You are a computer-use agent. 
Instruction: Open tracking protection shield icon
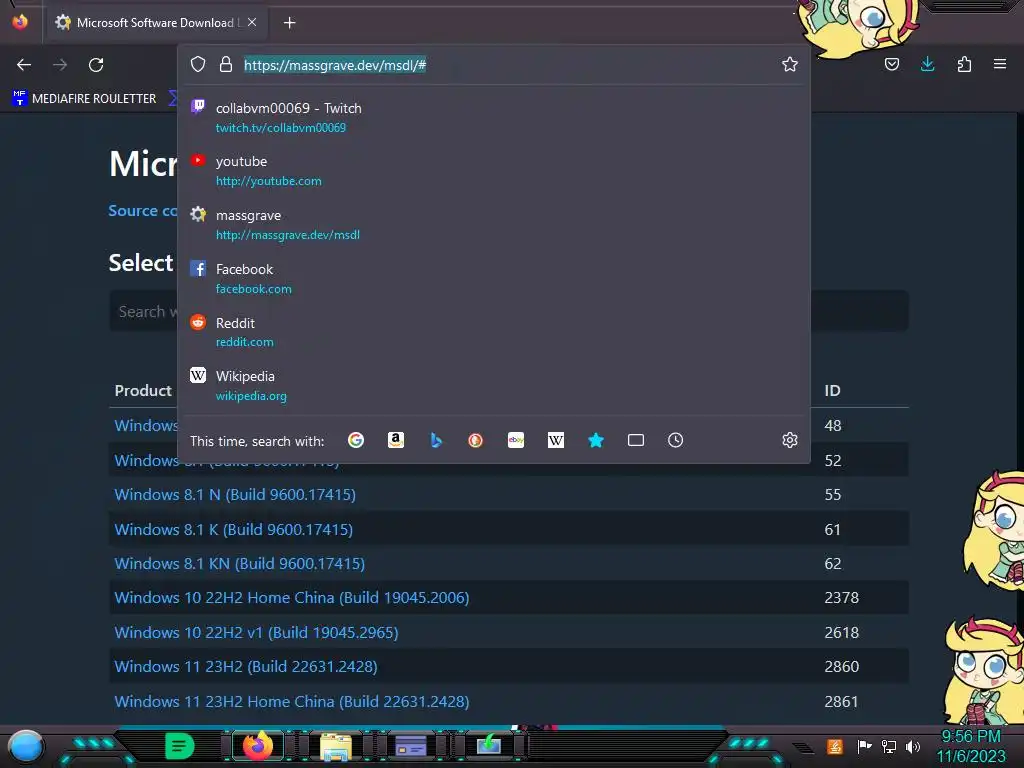point(198,64)
